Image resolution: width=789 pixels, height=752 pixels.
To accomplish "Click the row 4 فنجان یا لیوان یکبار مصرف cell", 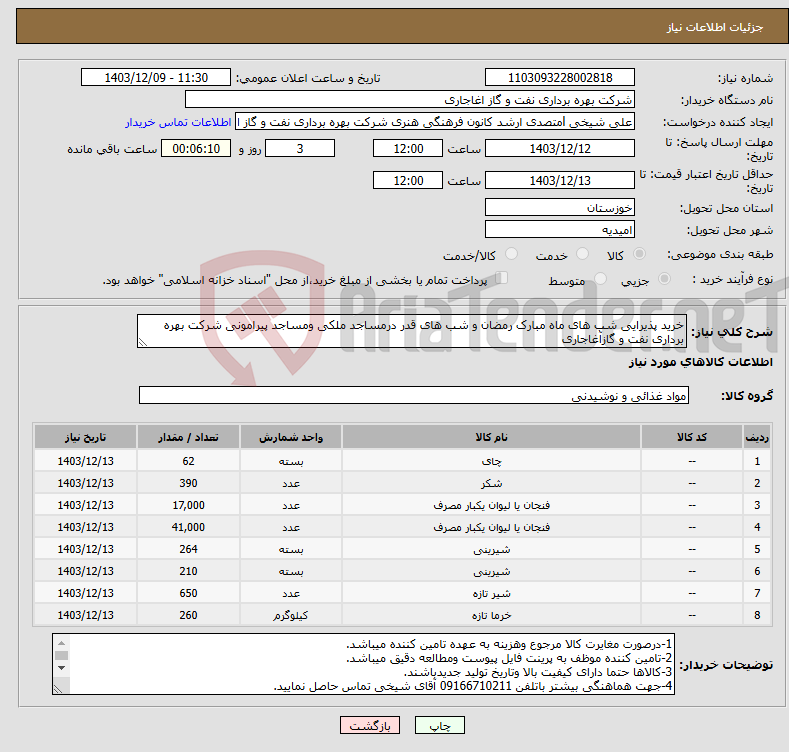I will 491,527.
